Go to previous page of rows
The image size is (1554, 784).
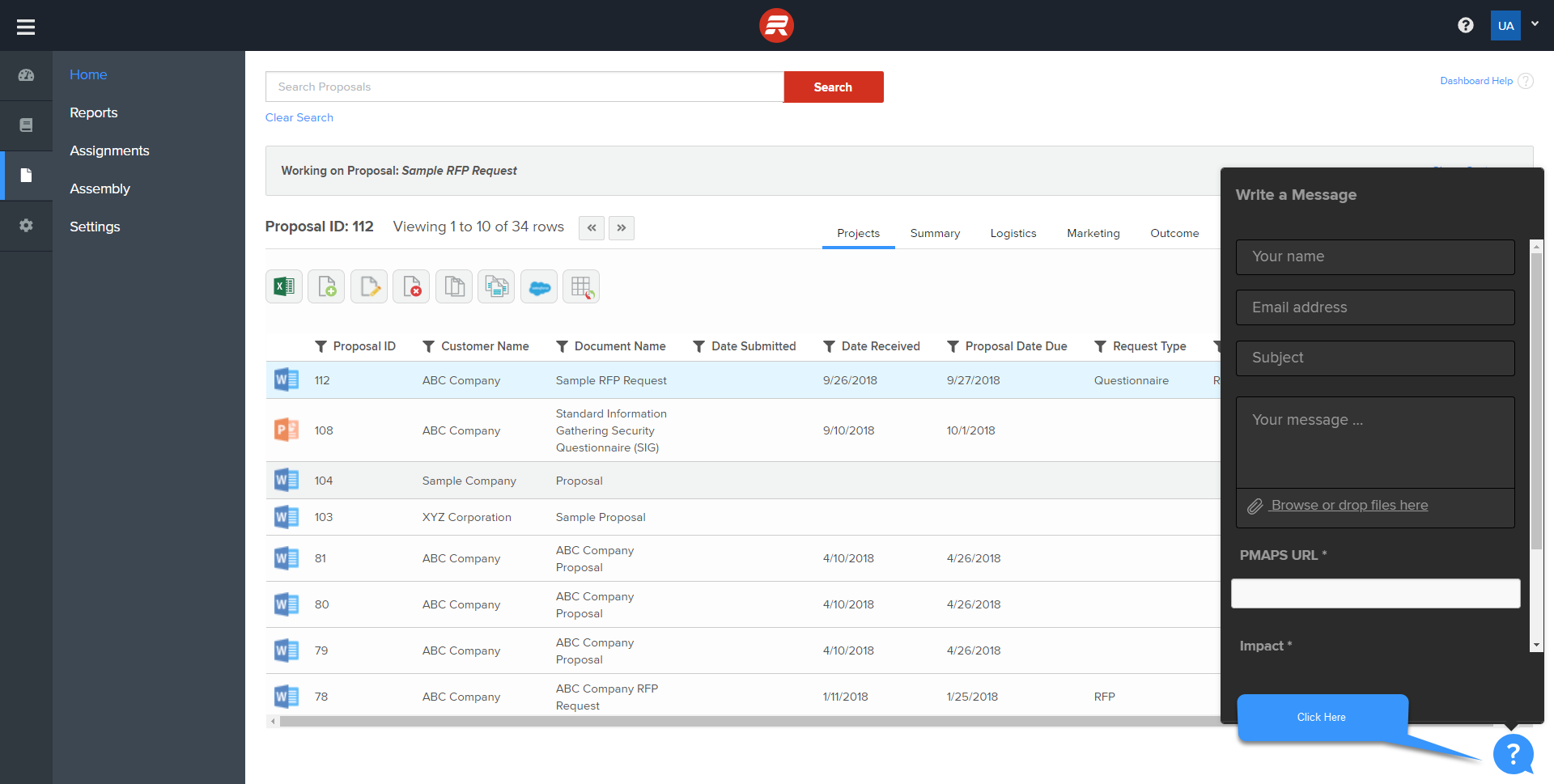(592, 227)
